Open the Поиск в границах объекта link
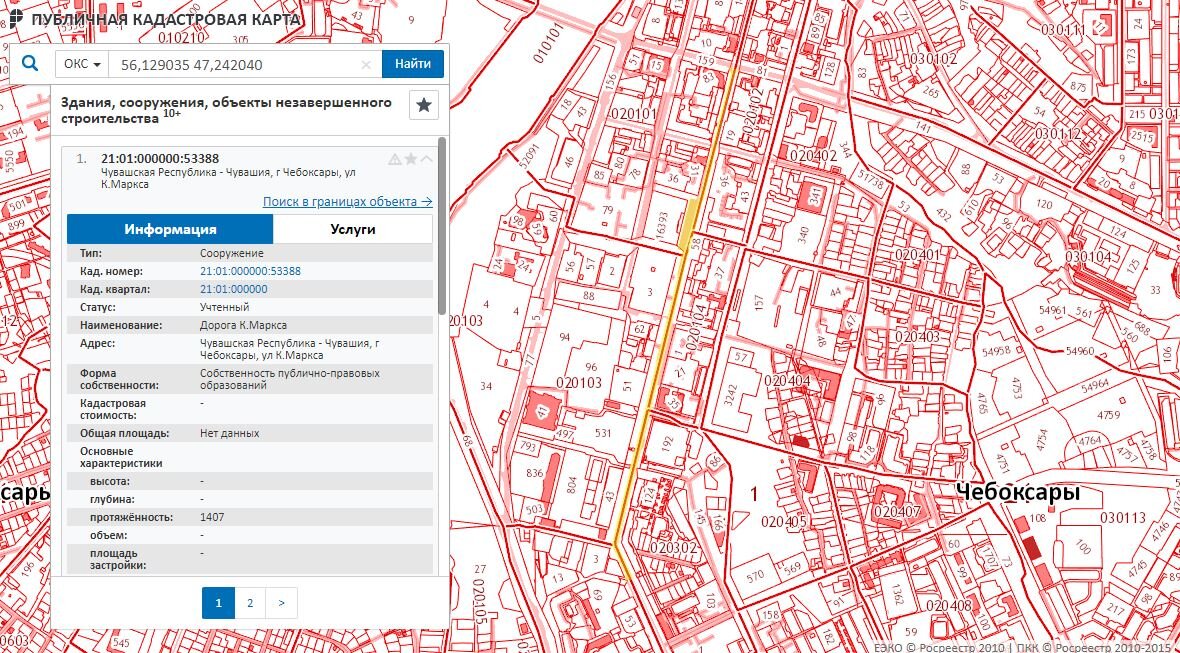Screen dimensions: 1180x653 click(348, 202)
